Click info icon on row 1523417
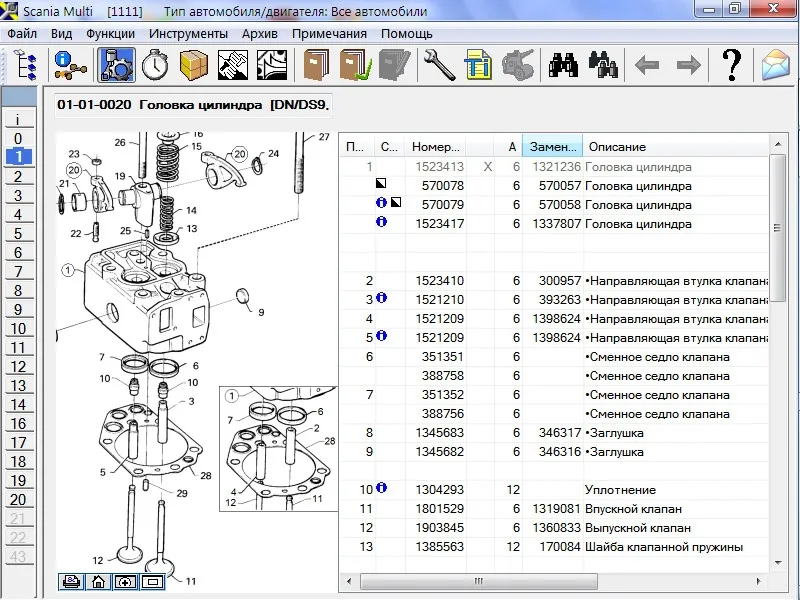 pyautogui.click(x=381, y=222)
